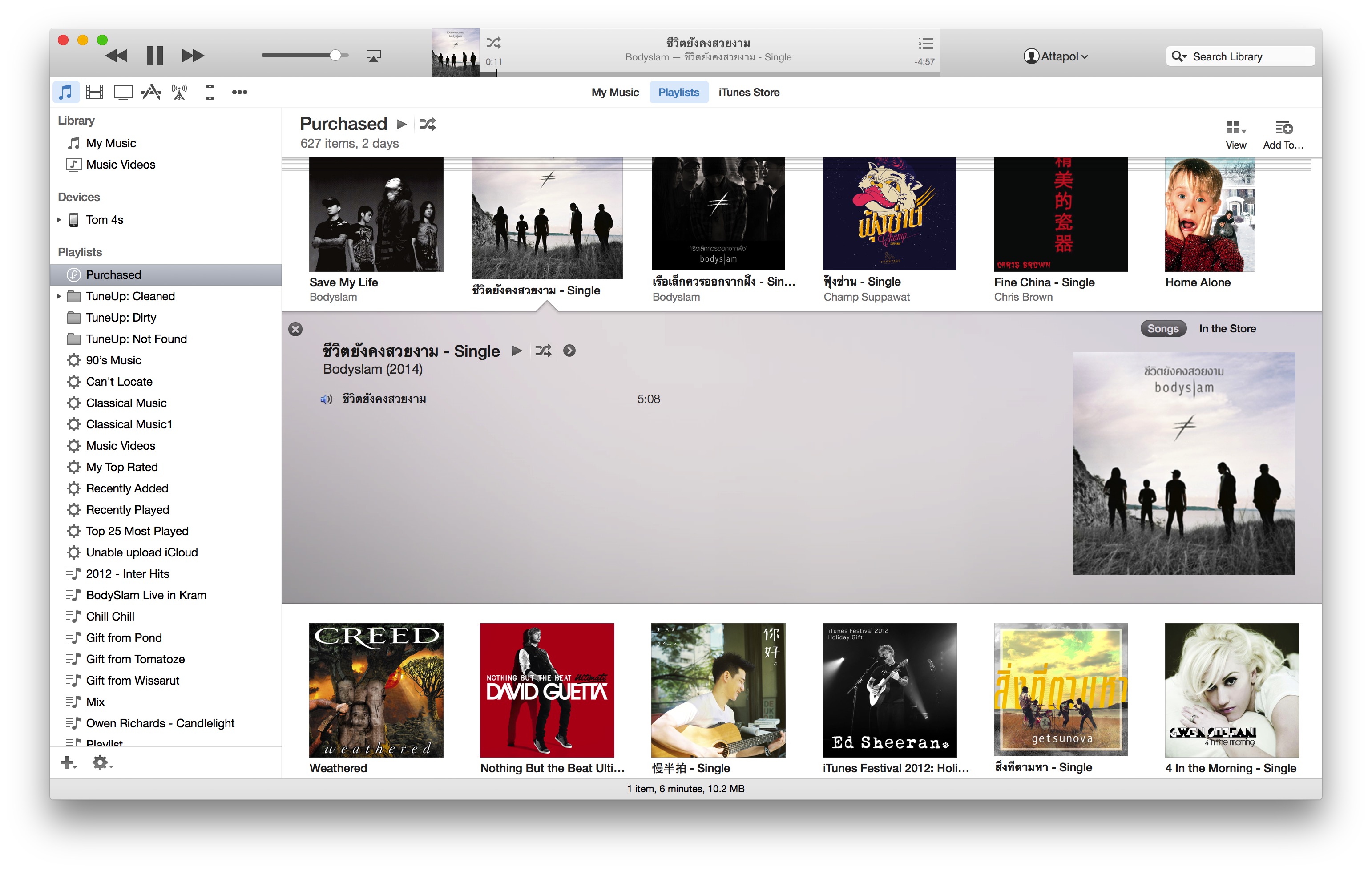Open the Chill Chill playlist

(166, 617)
